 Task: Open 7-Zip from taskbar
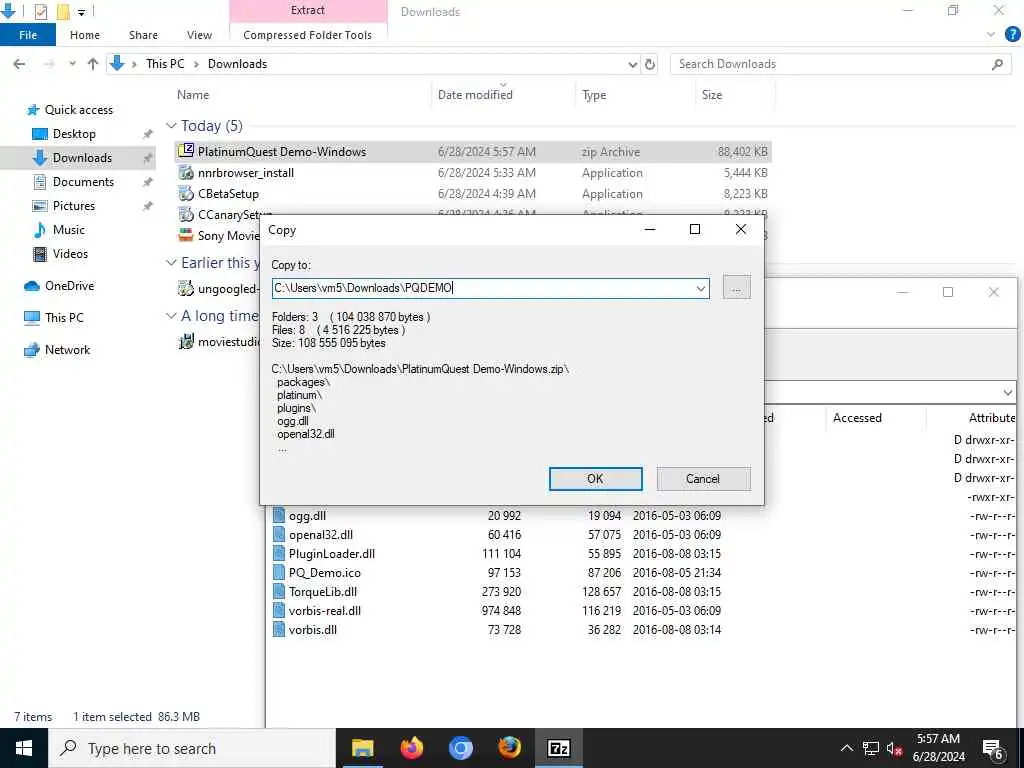coord(558,748)
